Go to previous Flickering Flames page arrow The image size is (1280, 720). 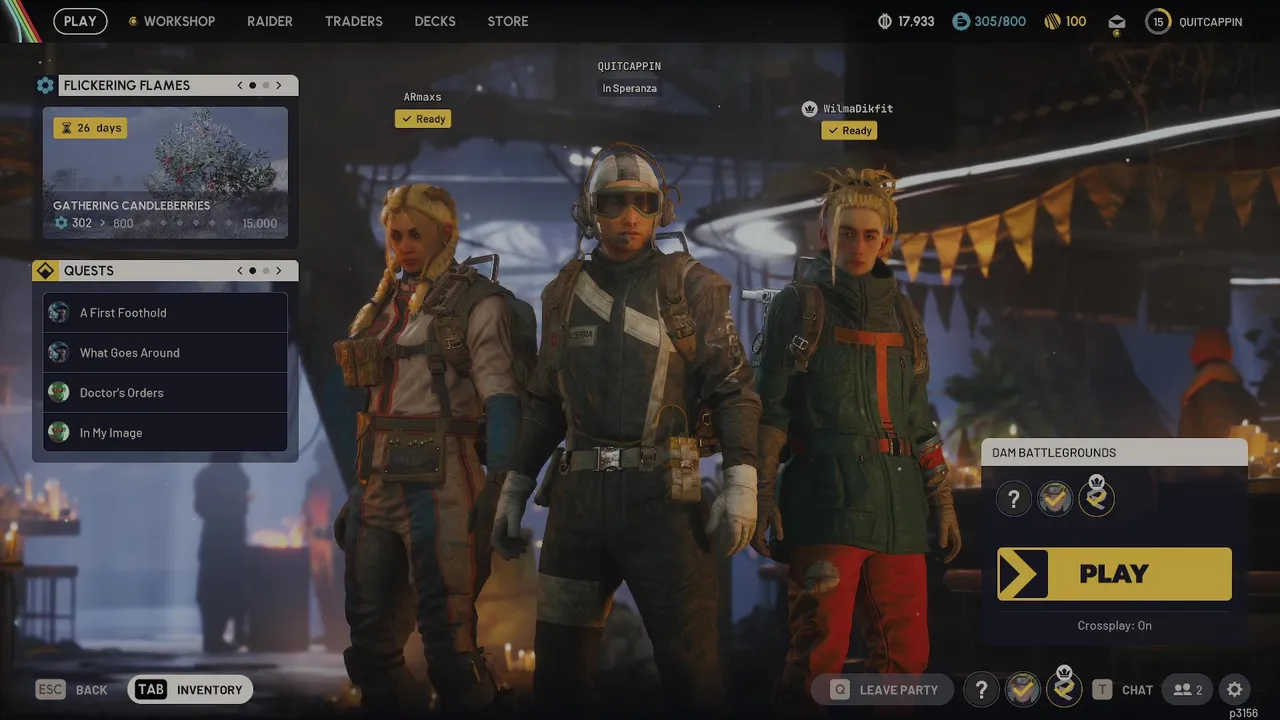(240, 86)
